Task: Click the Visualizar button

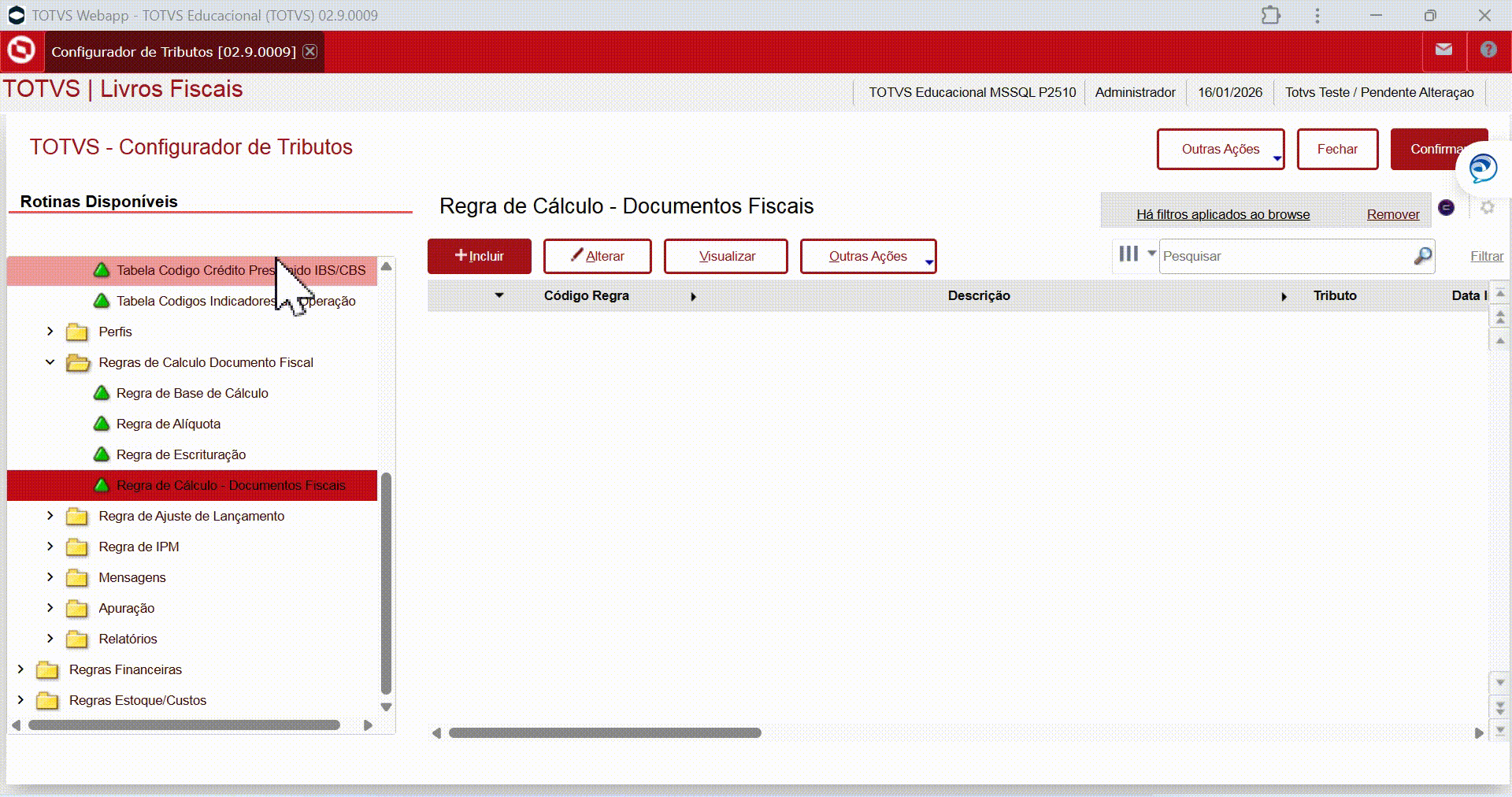Action: [726, 256]
